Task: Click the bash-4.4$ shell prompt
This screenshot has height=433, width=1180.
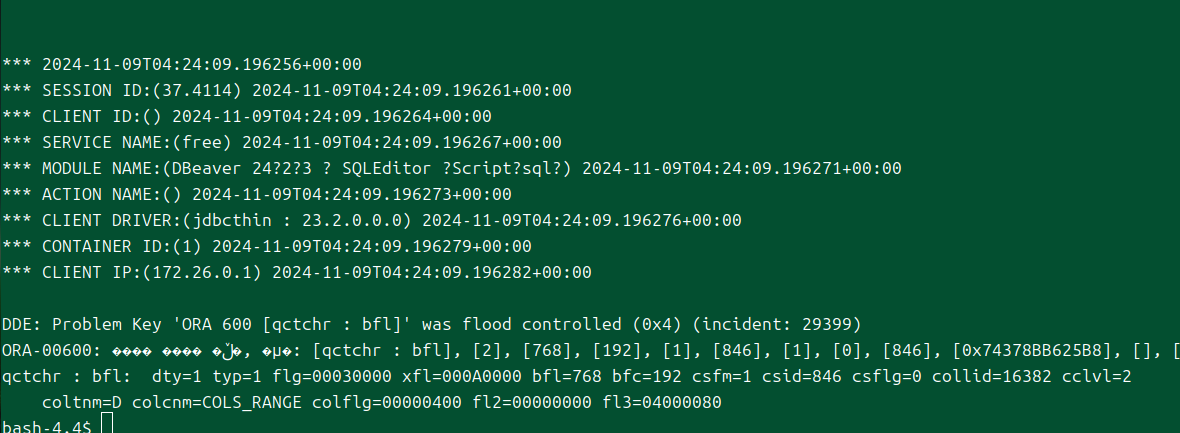Action: pyautogui.click(x=47, y=427)
